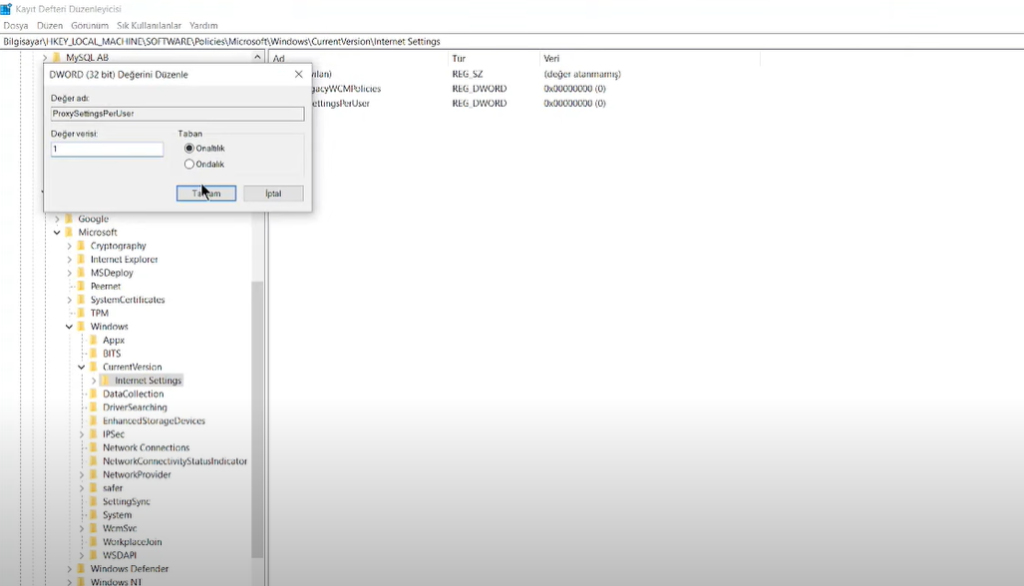Close the DWORD edit dialog
This screenshot has height=586, width=1024.
coord(298,74)
